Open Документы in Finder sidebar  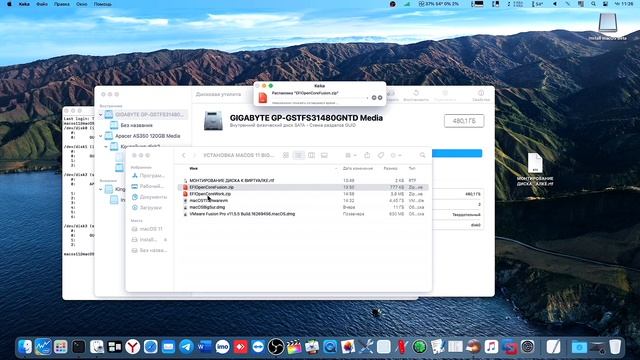149,197
